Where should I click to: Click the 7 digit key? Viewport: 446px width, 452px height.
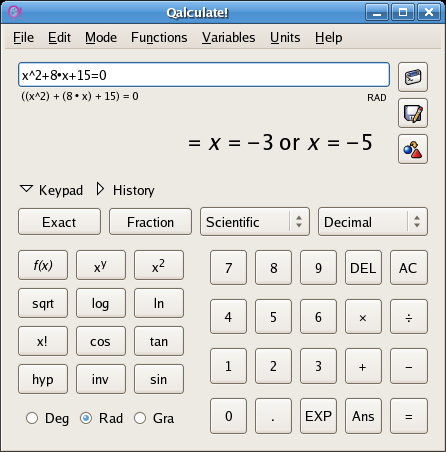pyautogui.click(x=228, y=268)
